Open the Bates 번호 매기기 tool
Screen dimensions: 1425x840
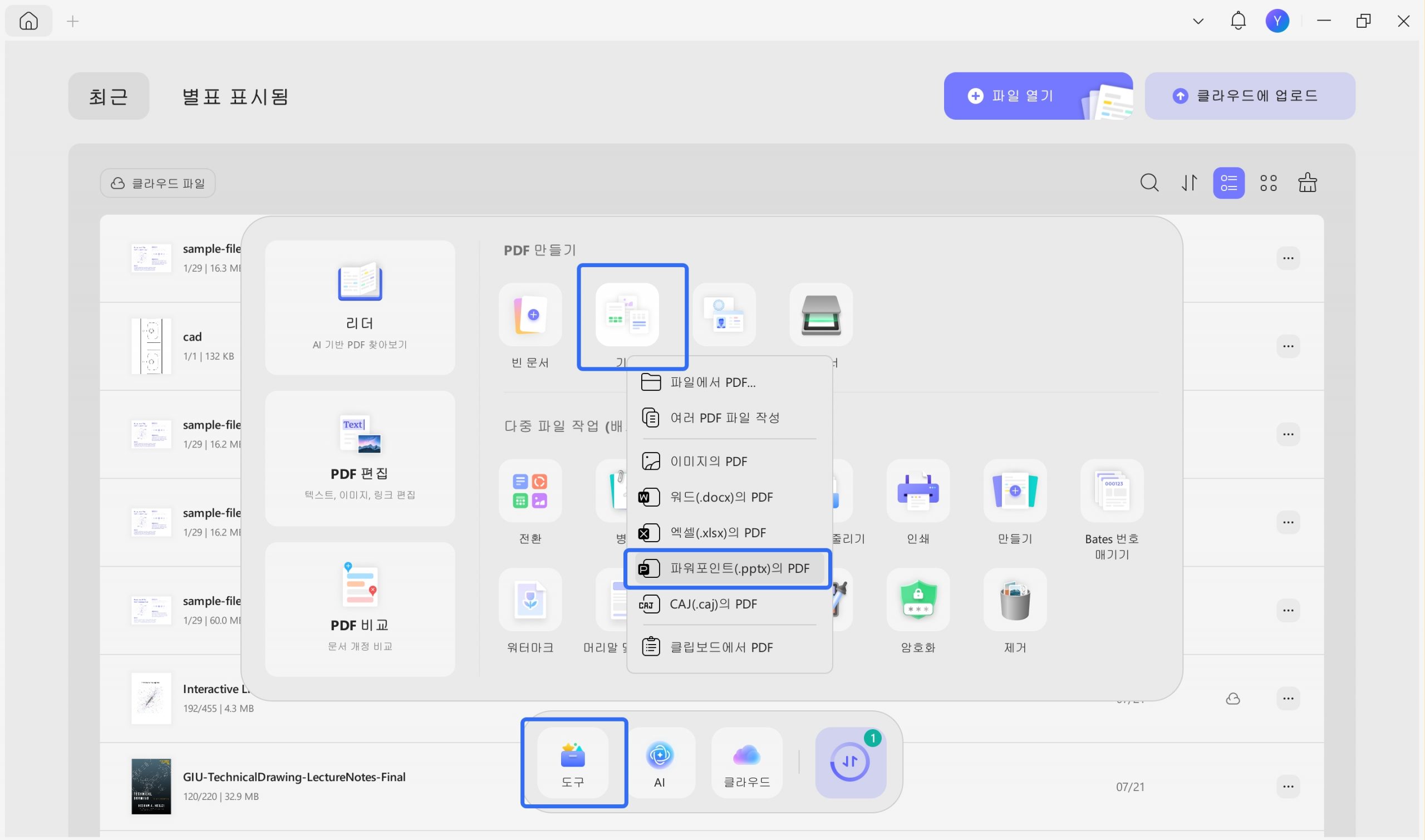click(1112, 491)
